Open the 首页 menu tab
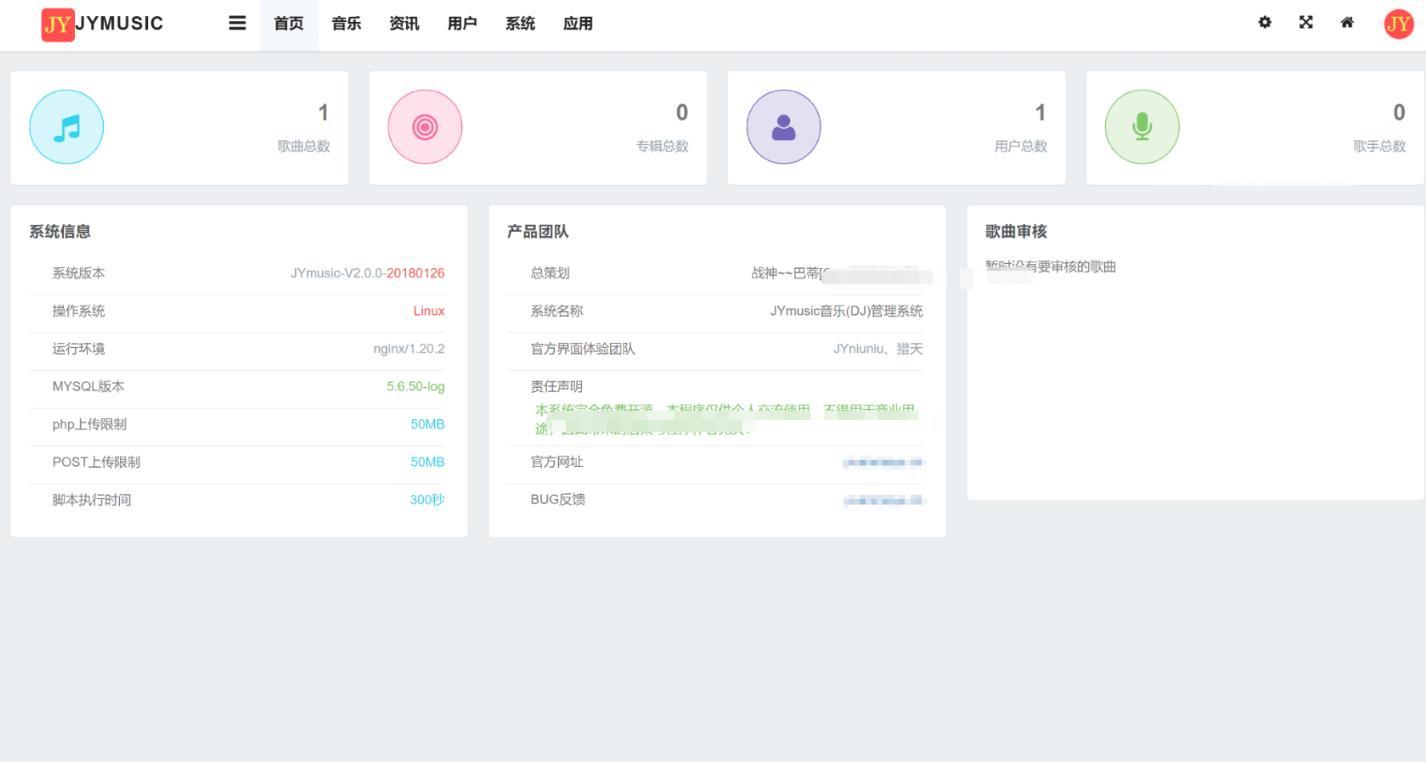Screen dimensions: 1426x762 point(289,24)
